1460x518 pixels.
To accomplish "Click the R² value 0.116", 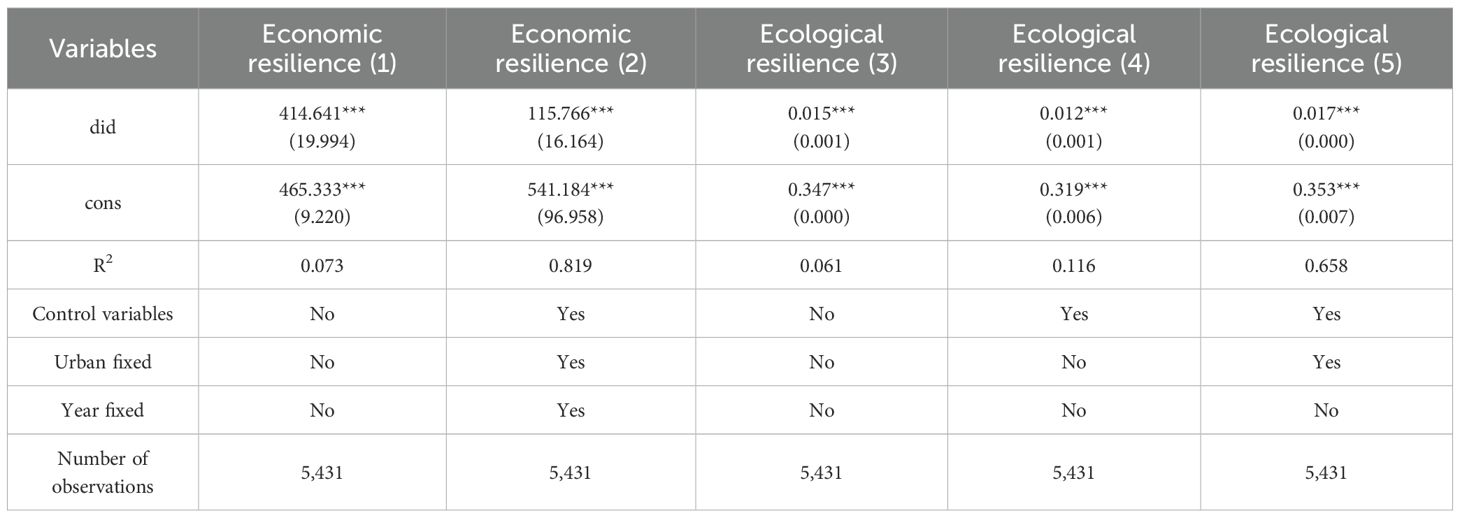I will (1074, 266).
